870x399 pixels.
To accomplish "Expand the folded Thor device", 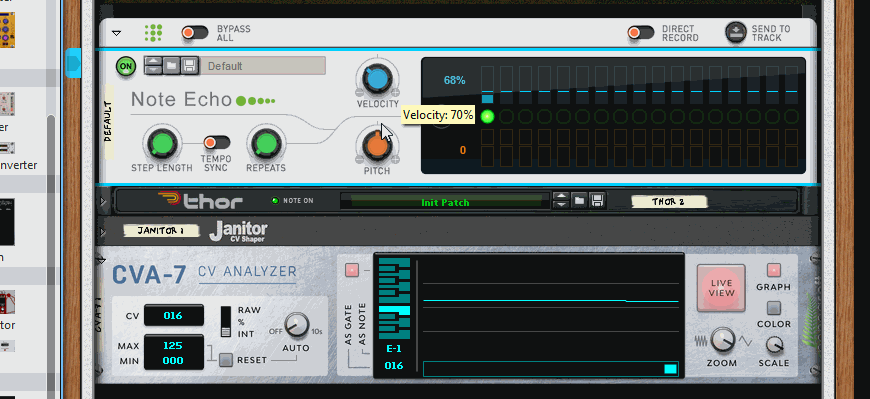I will point(103,200).
